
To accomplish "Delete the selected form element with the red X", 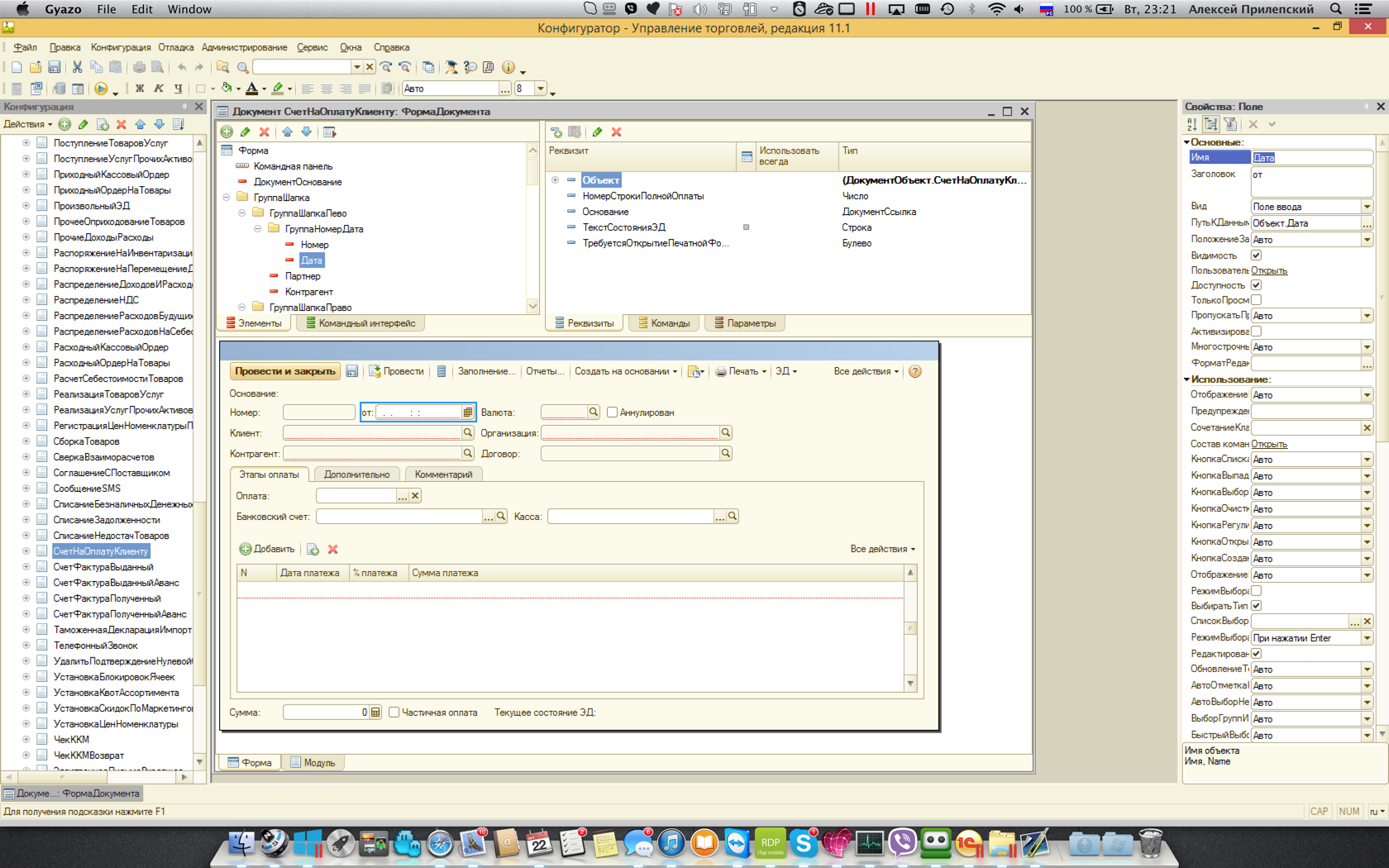I will pos(265,132).
